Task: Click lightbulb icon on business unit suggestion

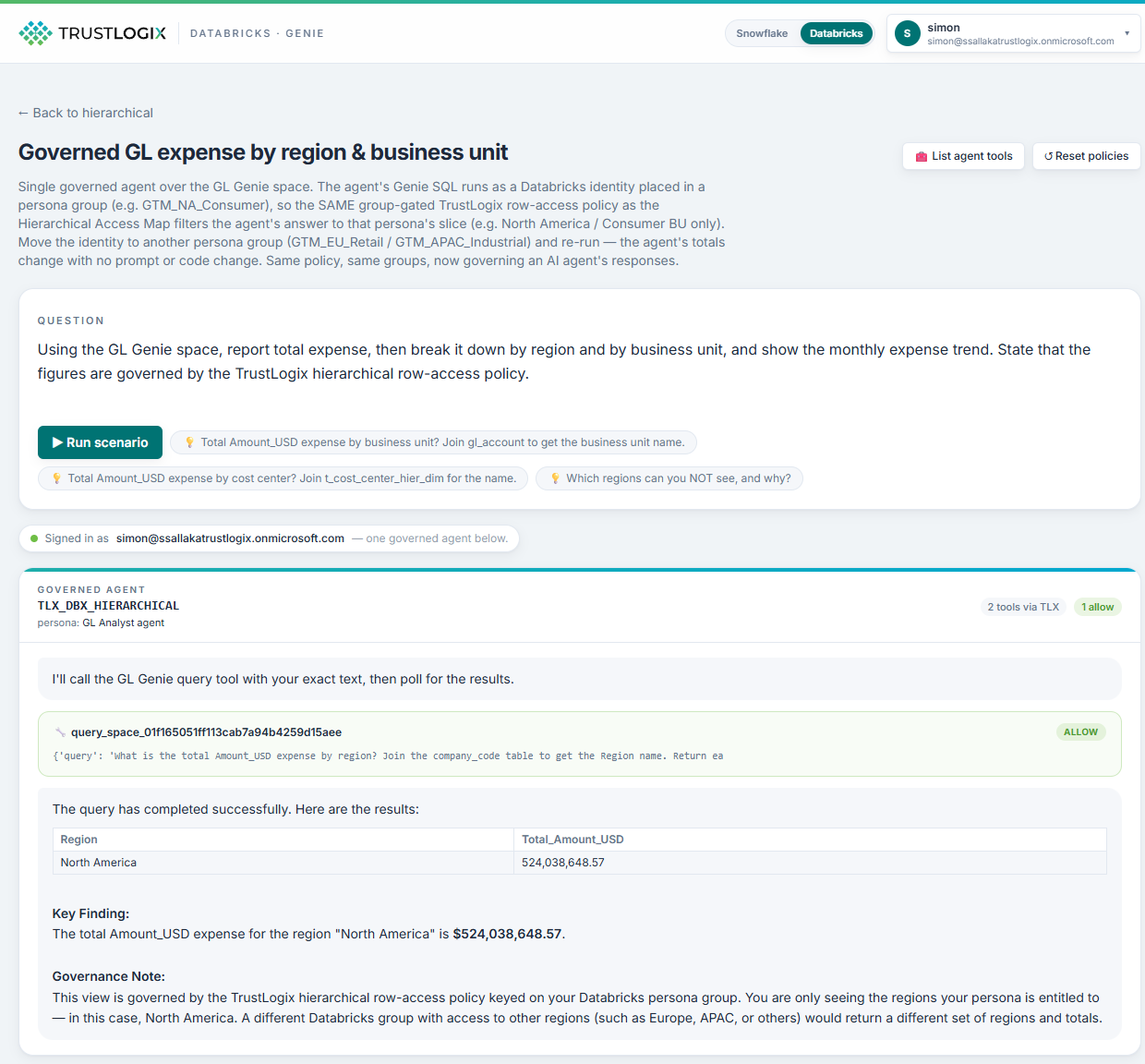Action: (x=189, y=442)
